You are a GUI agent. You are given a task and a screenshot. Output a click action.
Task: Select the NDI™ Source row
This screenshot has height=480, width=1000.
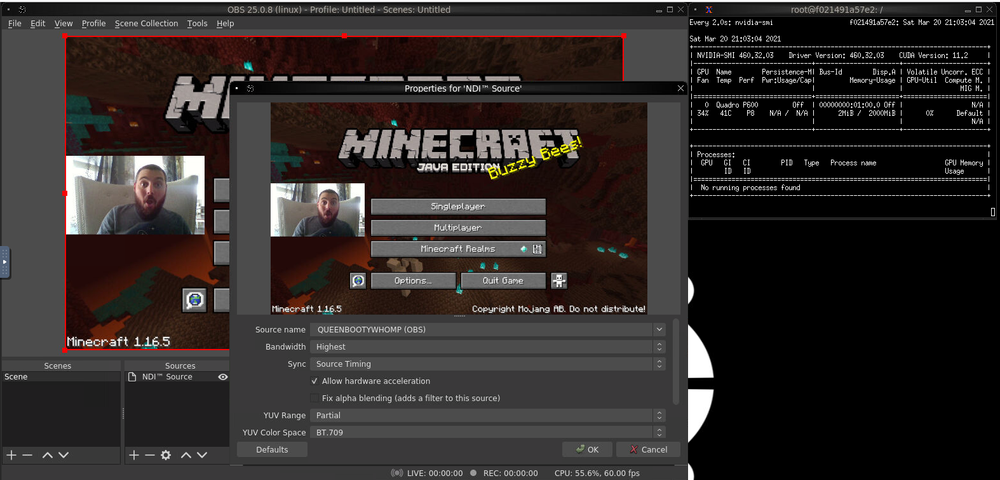pyautogui.click(x=177, y=377)
